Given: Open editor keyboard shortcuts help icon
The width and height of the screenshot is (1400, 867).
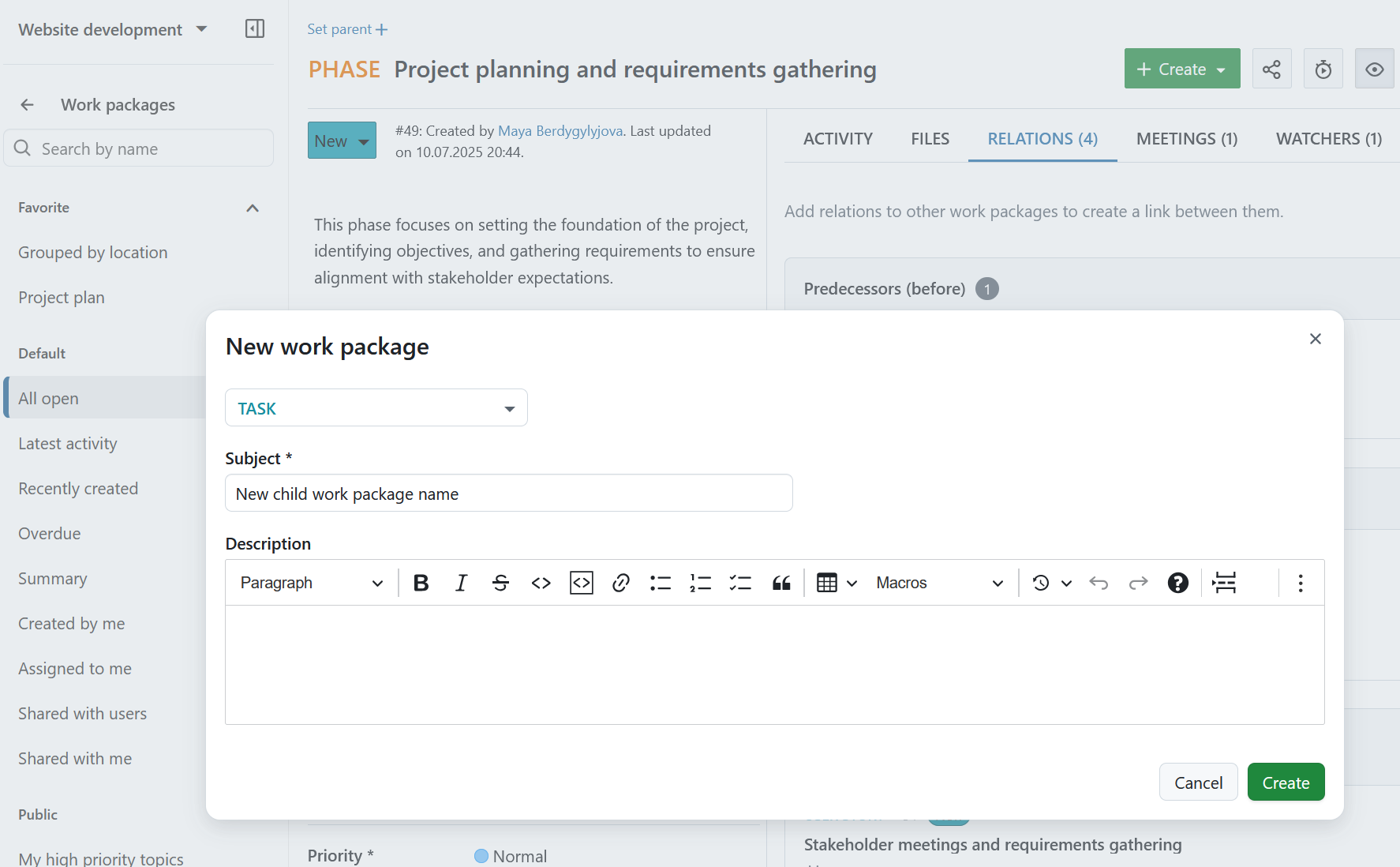Looking at the screenshot, I should [x=1177, y=583].
